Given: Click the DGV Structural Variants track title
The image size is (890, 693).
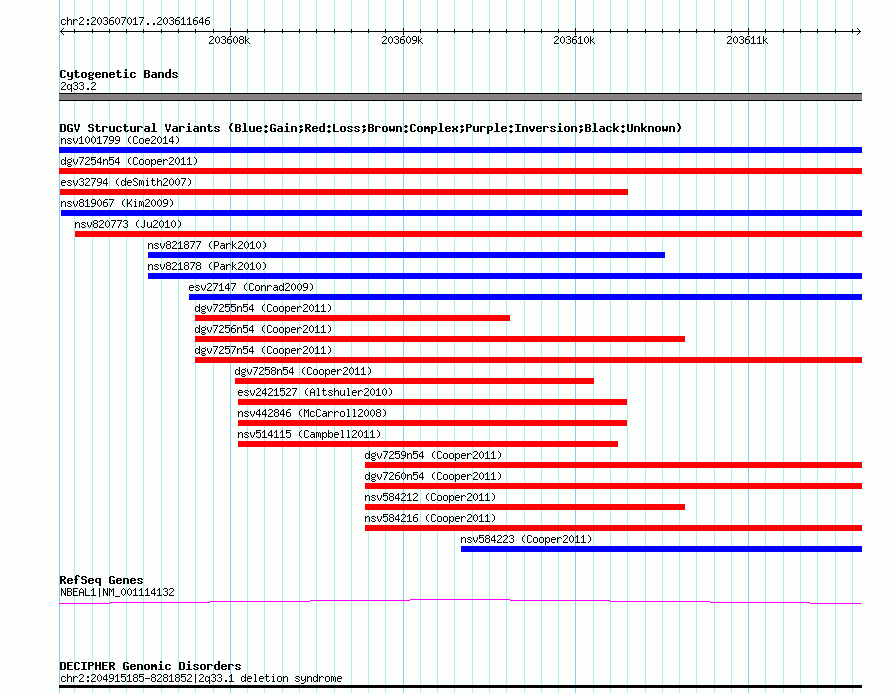Looking at the screenshot, I should (x=370, y=128).
